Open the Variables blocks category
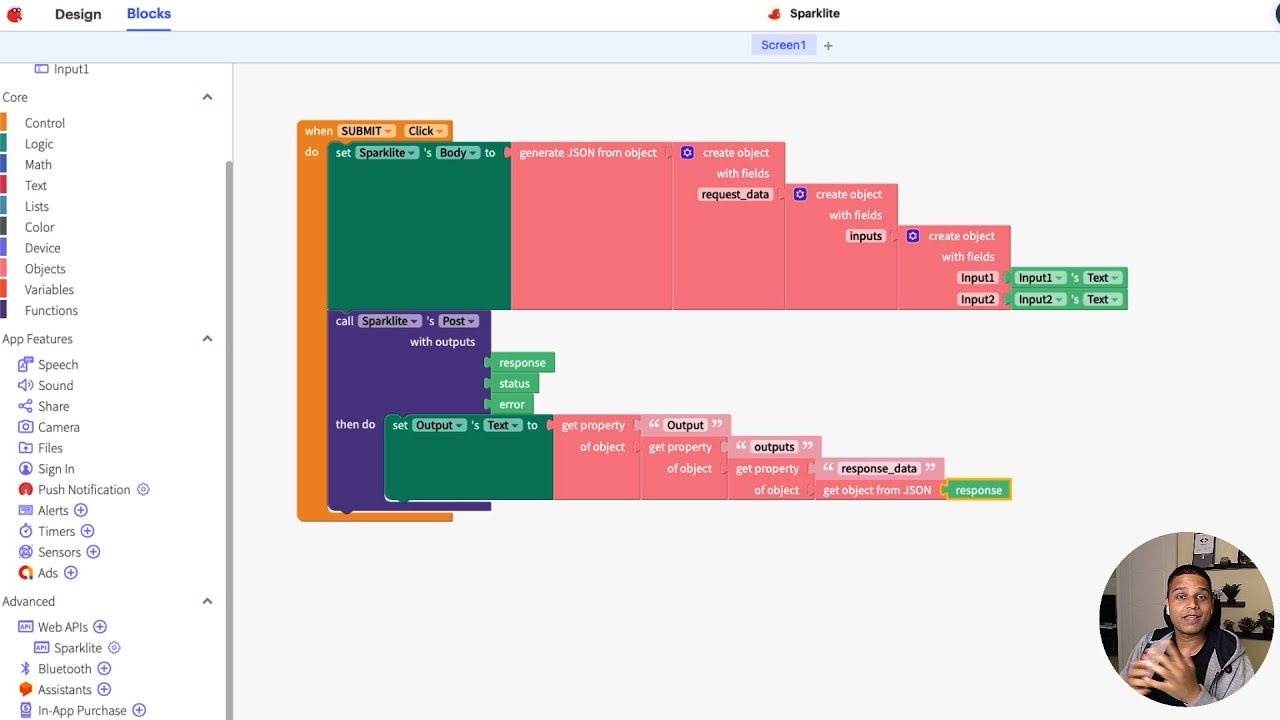Image resolution: width=1280 pixels, height=720 pixels. [49, 290]
